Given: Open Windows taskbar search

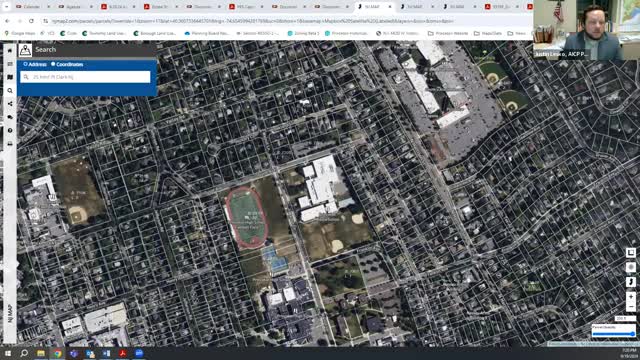Looking at the screenshot, I should pyautogui.click(x=24, y=353).
